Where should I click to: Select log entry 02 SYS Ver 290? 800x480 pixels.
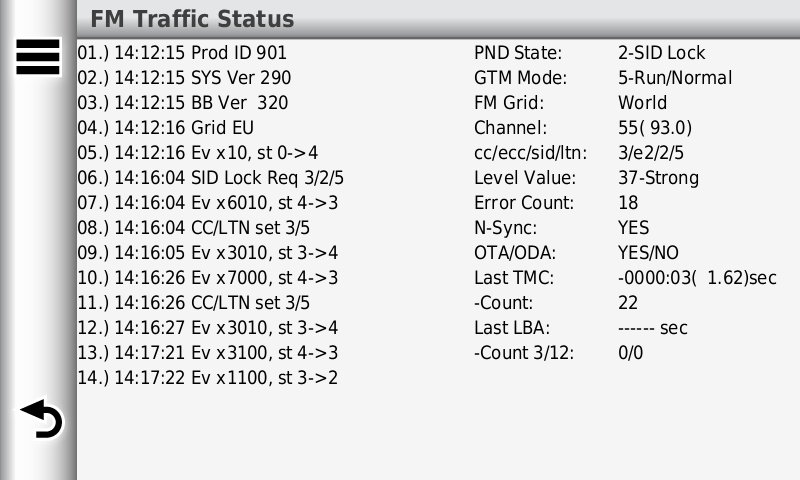[184, 78]
